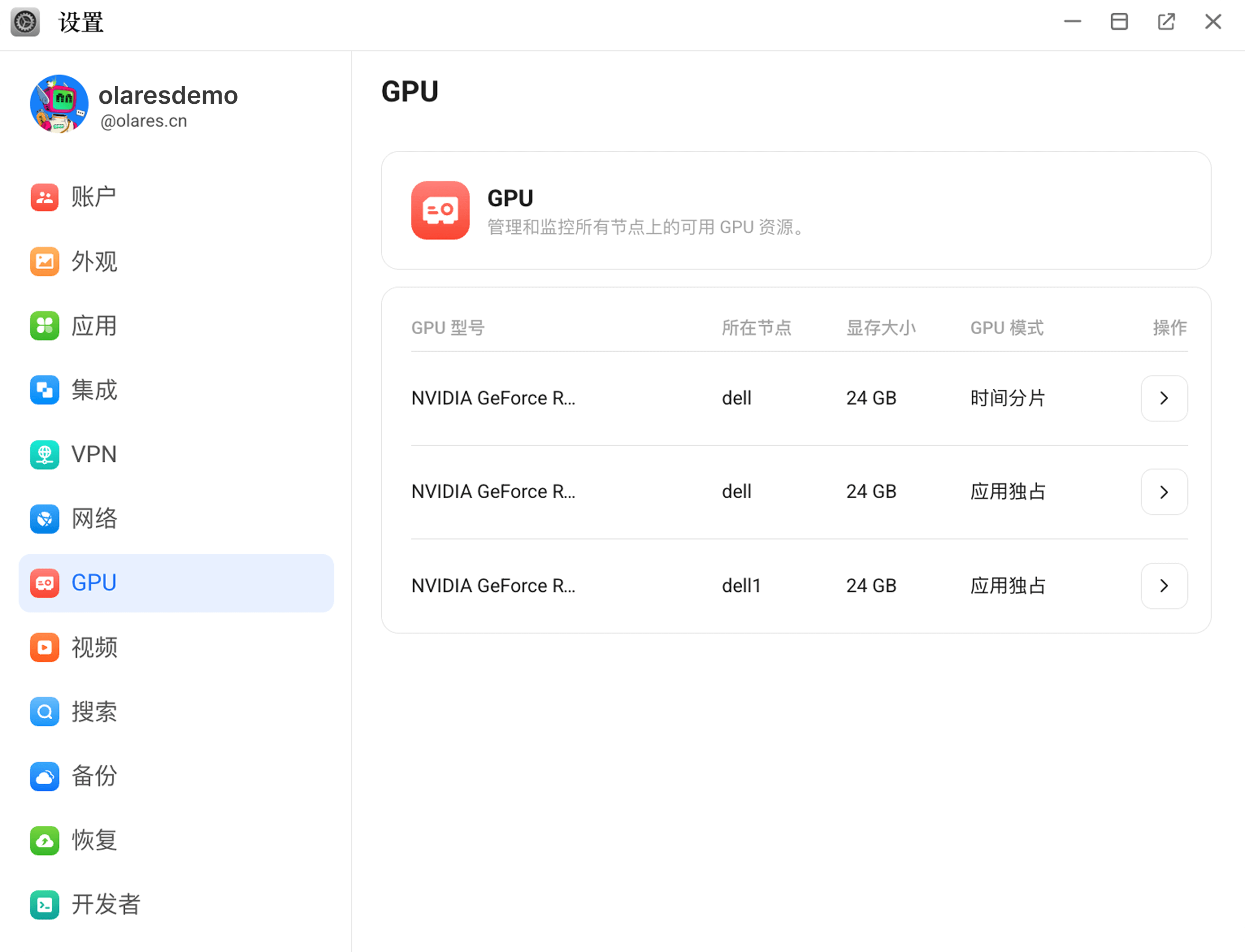The height and width of the screenshot is (952, 1245).
Task: Click the red GPU card icon
Action: pos(441,211)
